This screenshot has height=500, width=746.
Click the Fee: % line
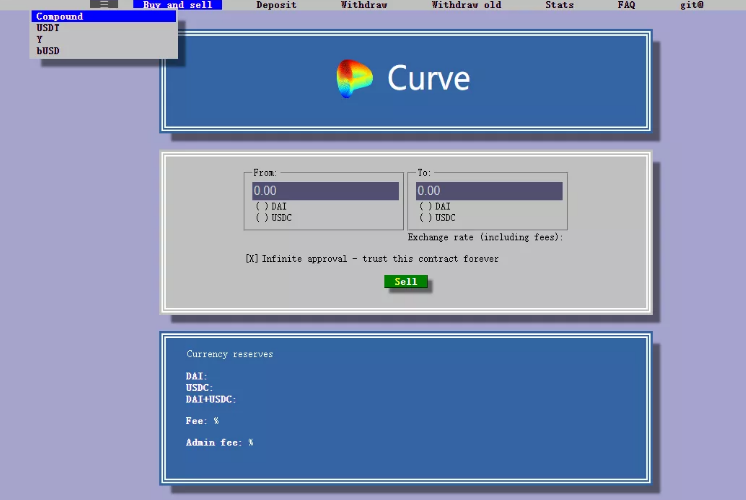coord(202,421)
